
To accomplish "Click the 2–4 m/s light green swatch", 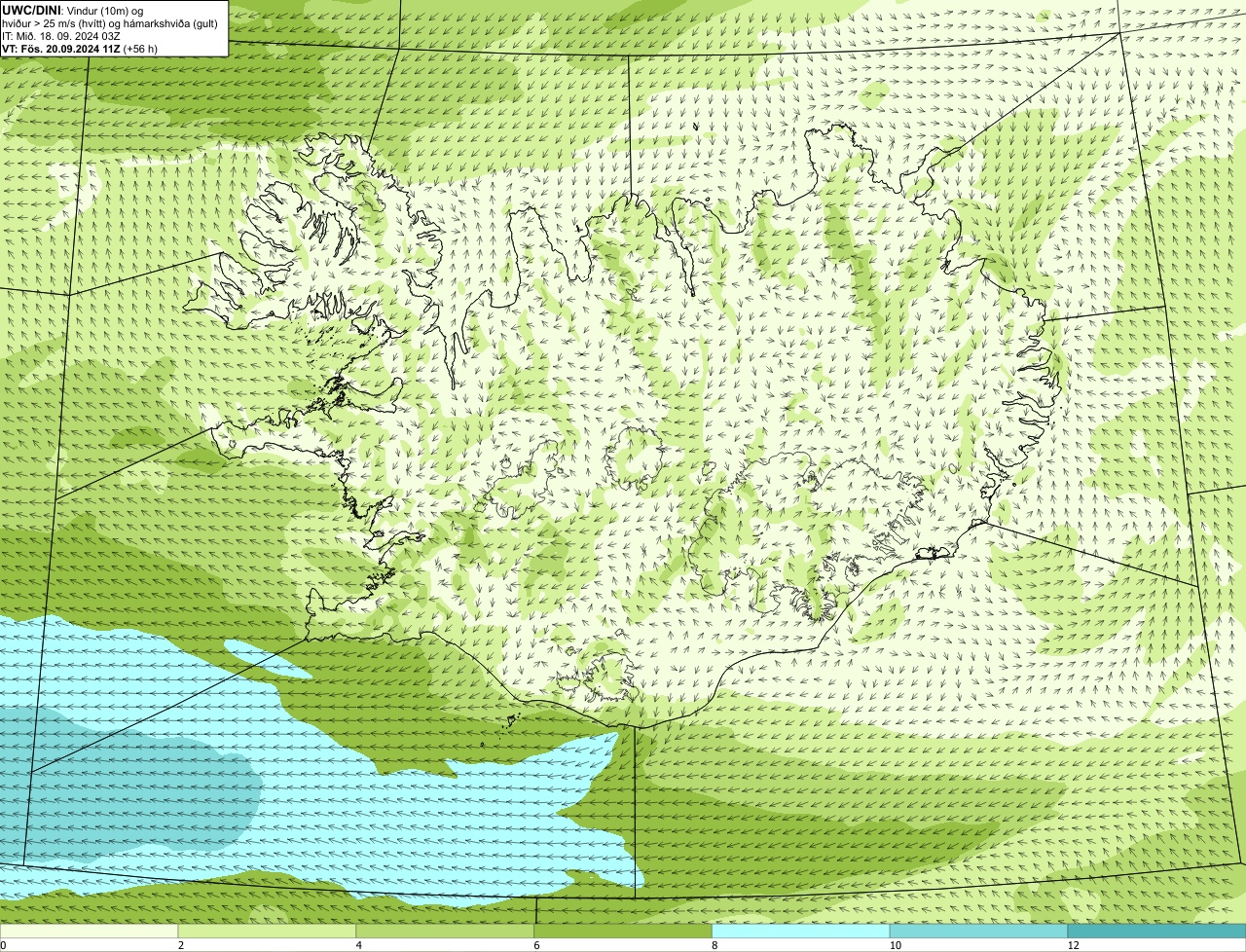I will pos(267,931).
